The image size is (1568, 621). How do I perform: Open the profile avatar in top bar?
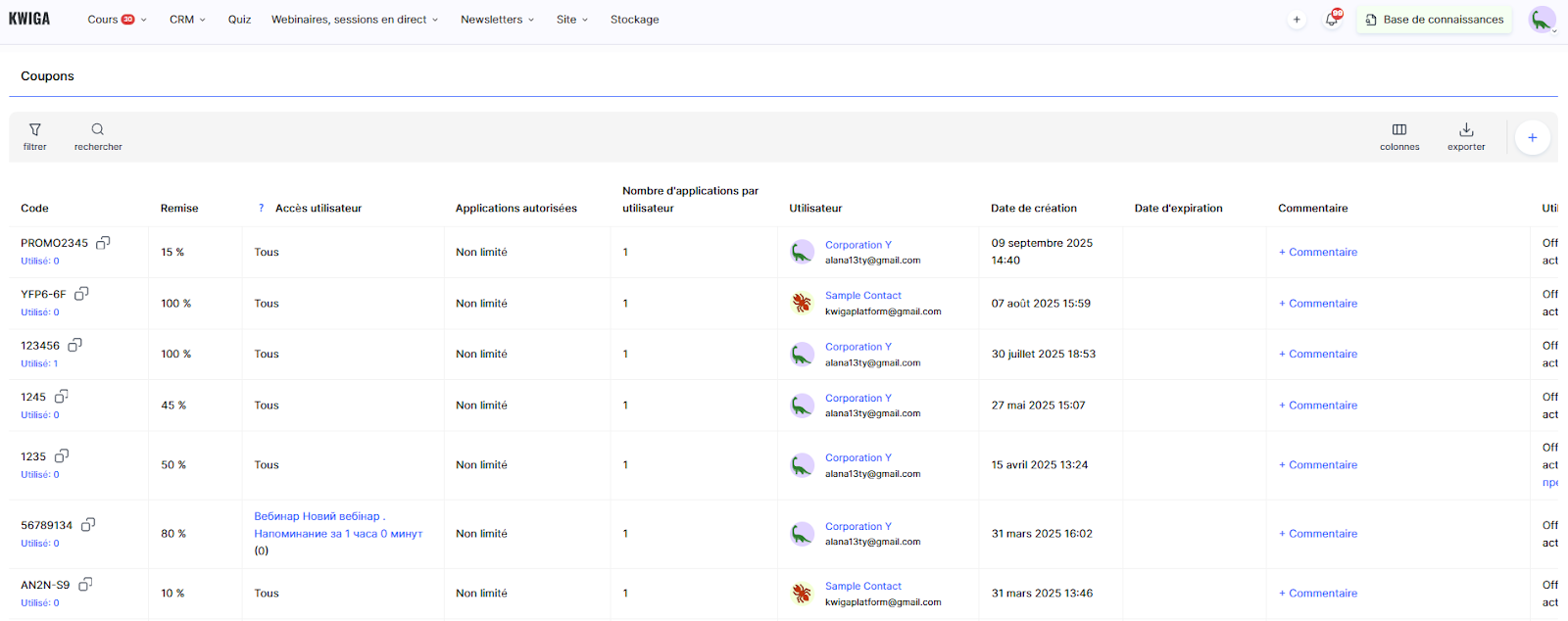(1542, 20)
